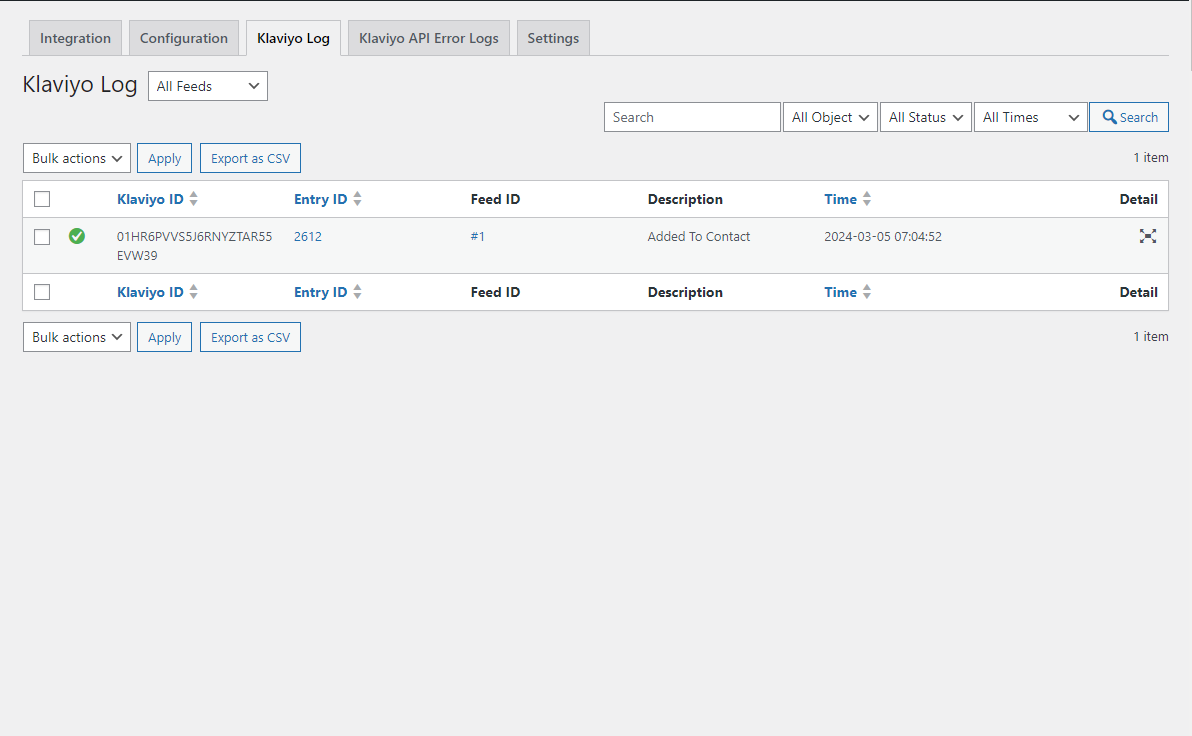The height and width of the screenshot is (736, 1192).
Task: Expand the All Status filter
Action: pyautogui.click(x=926, y=117)
